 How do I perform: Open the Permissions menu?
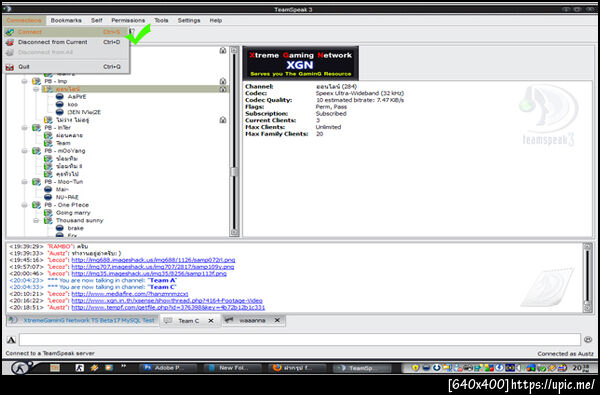[128, 20]
